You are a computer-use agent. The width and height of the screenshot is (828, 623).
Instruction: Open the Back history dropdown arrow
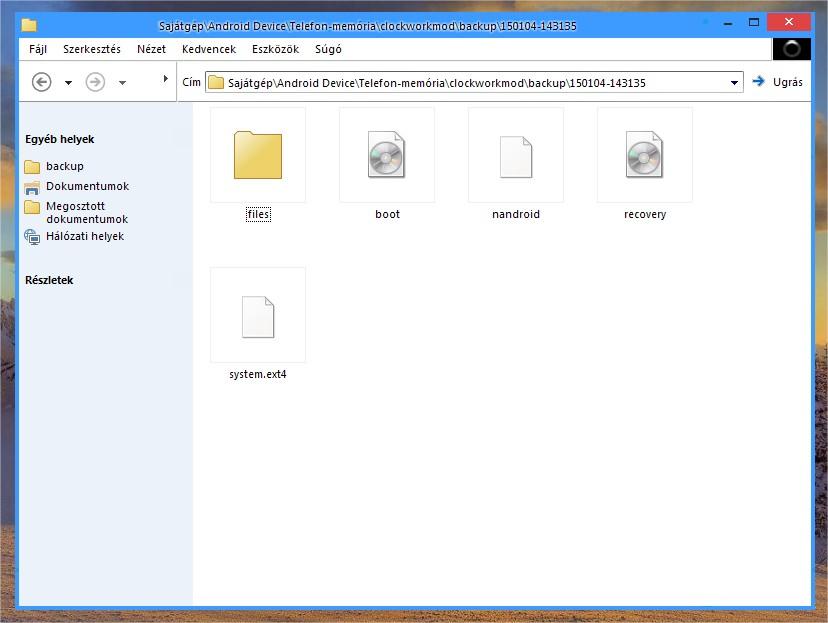pos(68,83)
